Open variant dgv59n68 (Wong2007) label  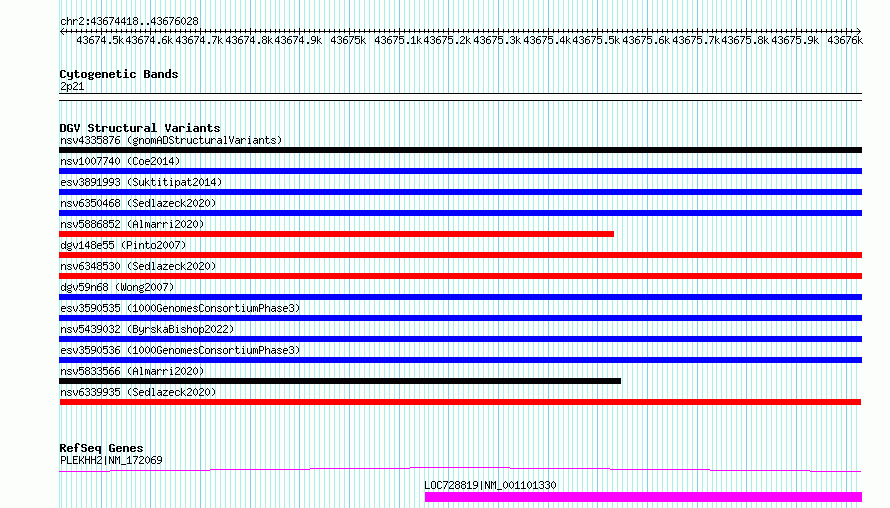[x=117, y=287]
